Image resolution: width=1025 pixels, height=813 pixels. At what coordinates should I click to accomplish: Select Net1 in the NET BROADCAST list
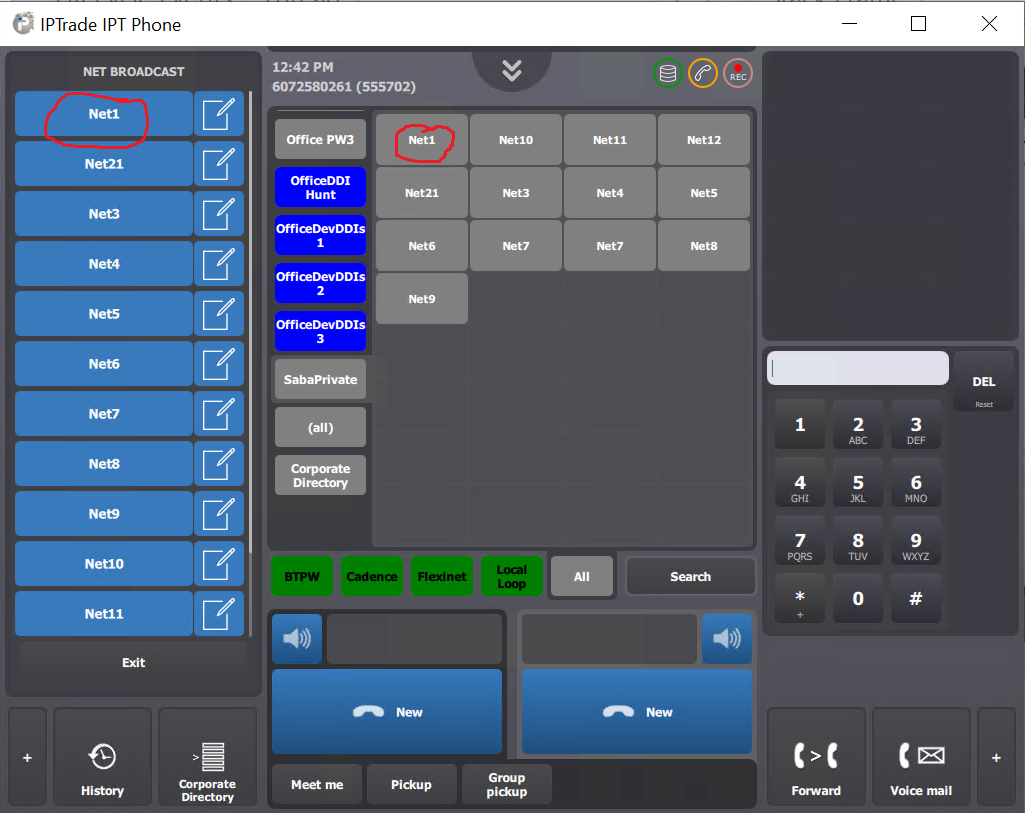click(104, 114)
